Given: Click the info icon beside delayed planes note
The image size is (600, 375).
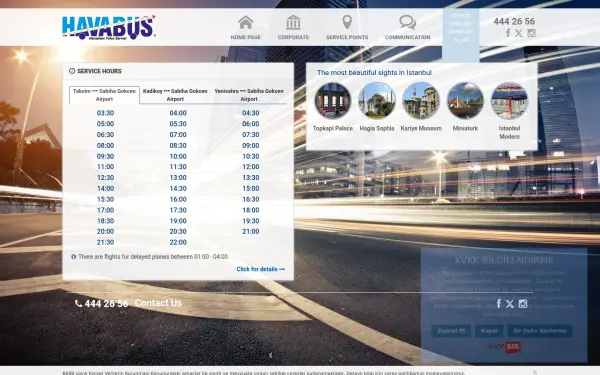Looking at the screenshot, I should click(73, 257).
